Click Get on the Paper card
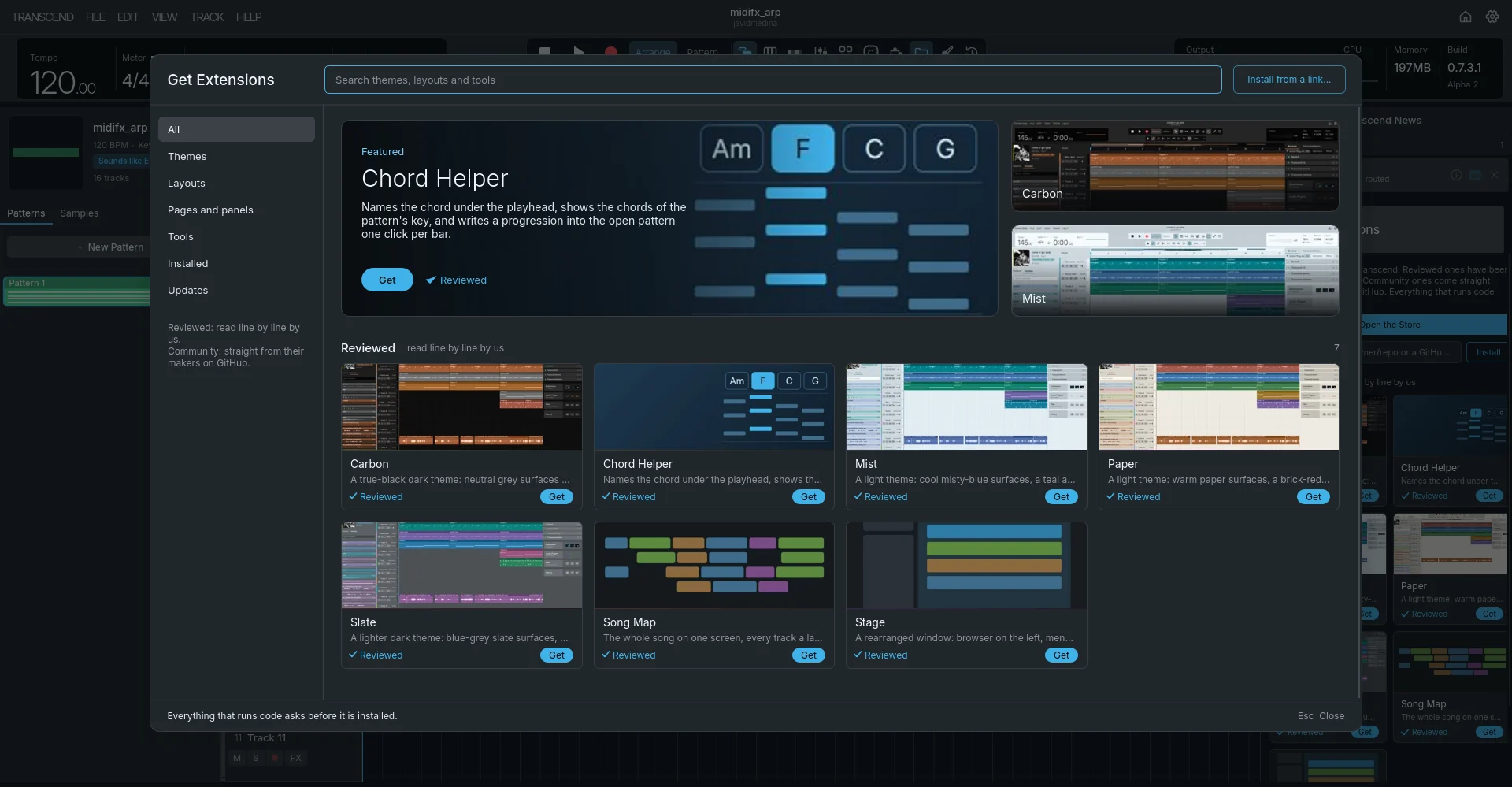1512x787 pixels. click(x=1314, y=497)
